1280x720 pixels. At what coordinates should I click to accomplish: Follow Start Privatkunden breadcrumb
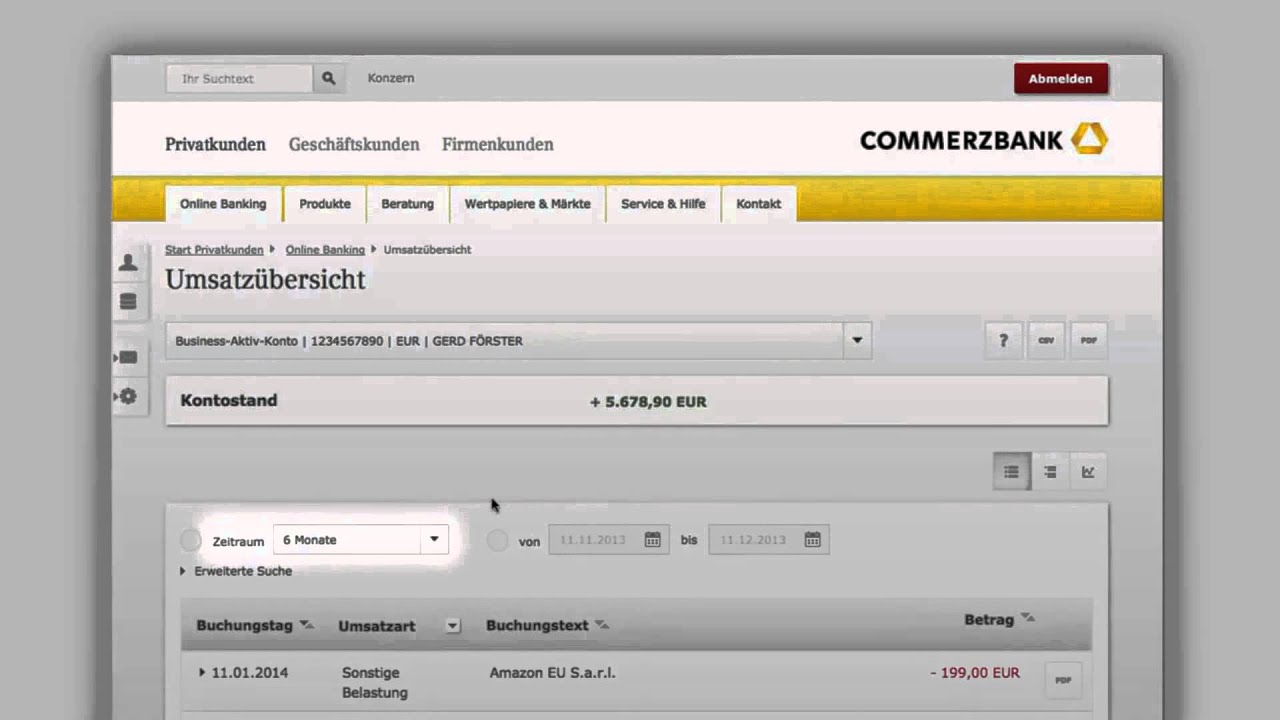click(x=214, y=250)
